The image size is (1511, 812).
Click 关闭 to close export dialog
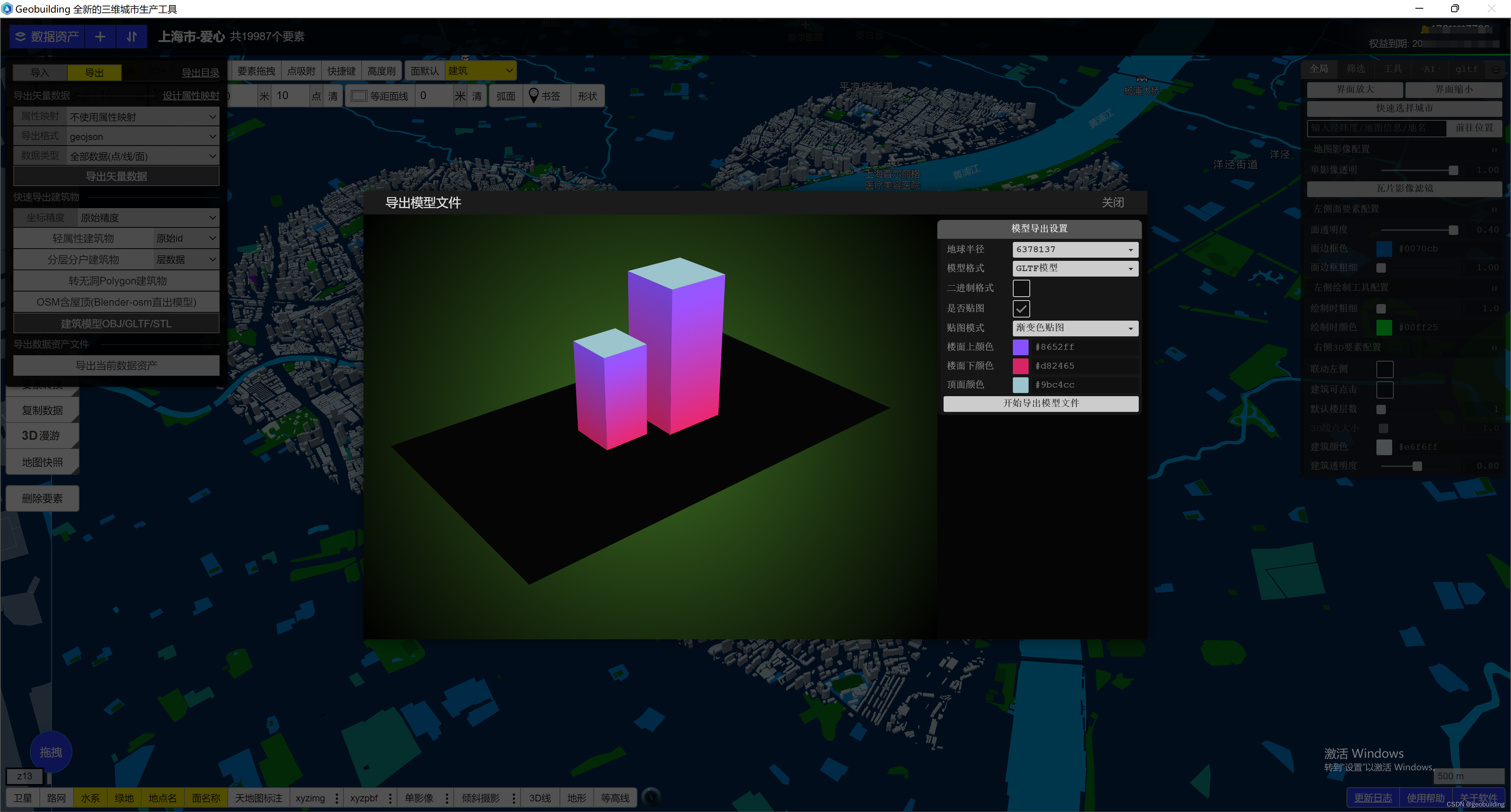click(x=1112, y=203)
